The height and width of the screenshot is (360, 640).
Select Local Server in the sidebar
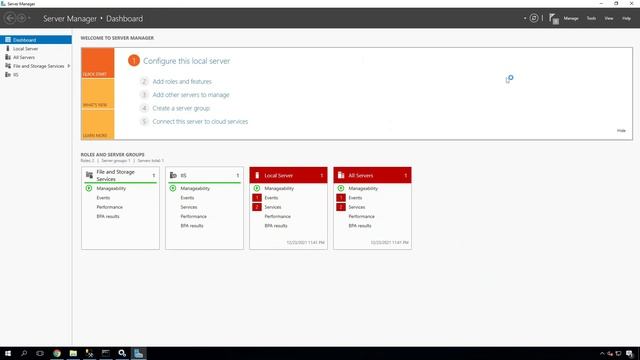(36, 49)
